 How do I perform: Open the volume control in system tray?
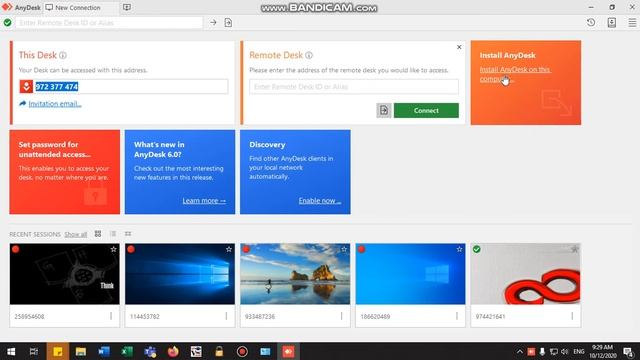[564, 351]
